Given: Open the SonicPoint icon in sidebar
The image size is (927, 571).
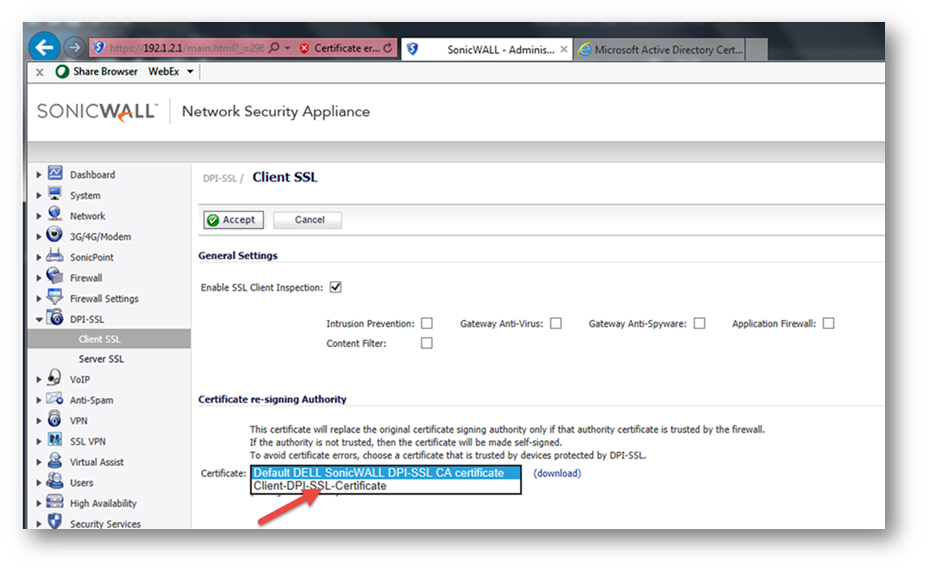Looking at the screenshot, I should coord(54,255).
